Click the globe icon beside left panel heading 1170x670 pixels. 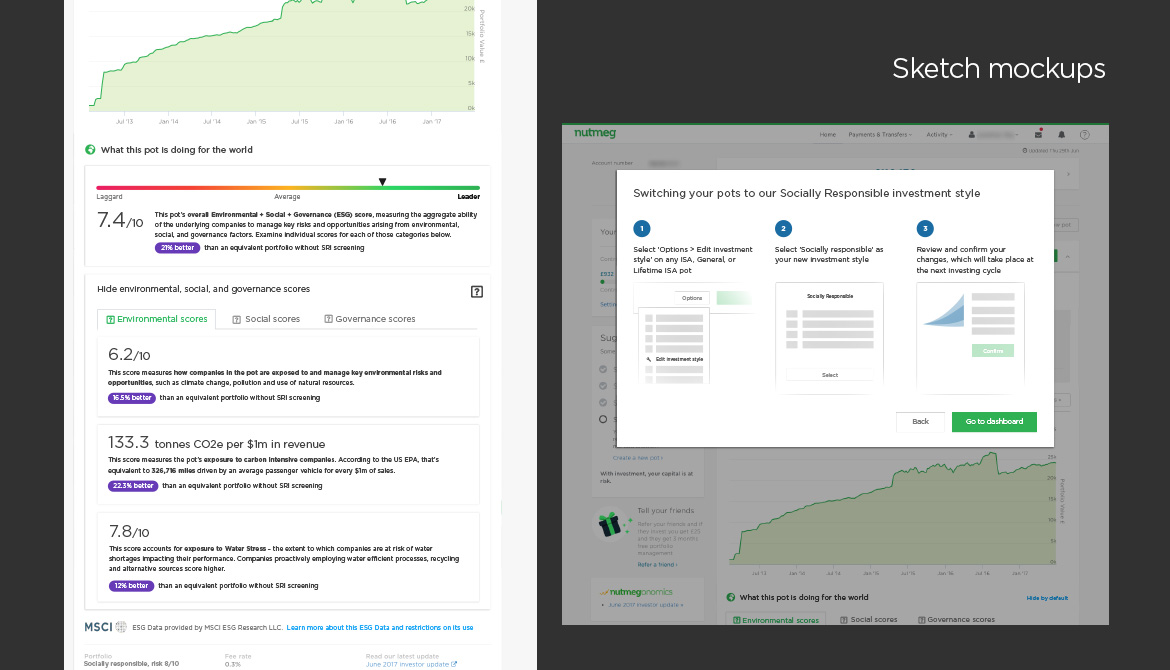pyautogui.click(x=90, y=150)
